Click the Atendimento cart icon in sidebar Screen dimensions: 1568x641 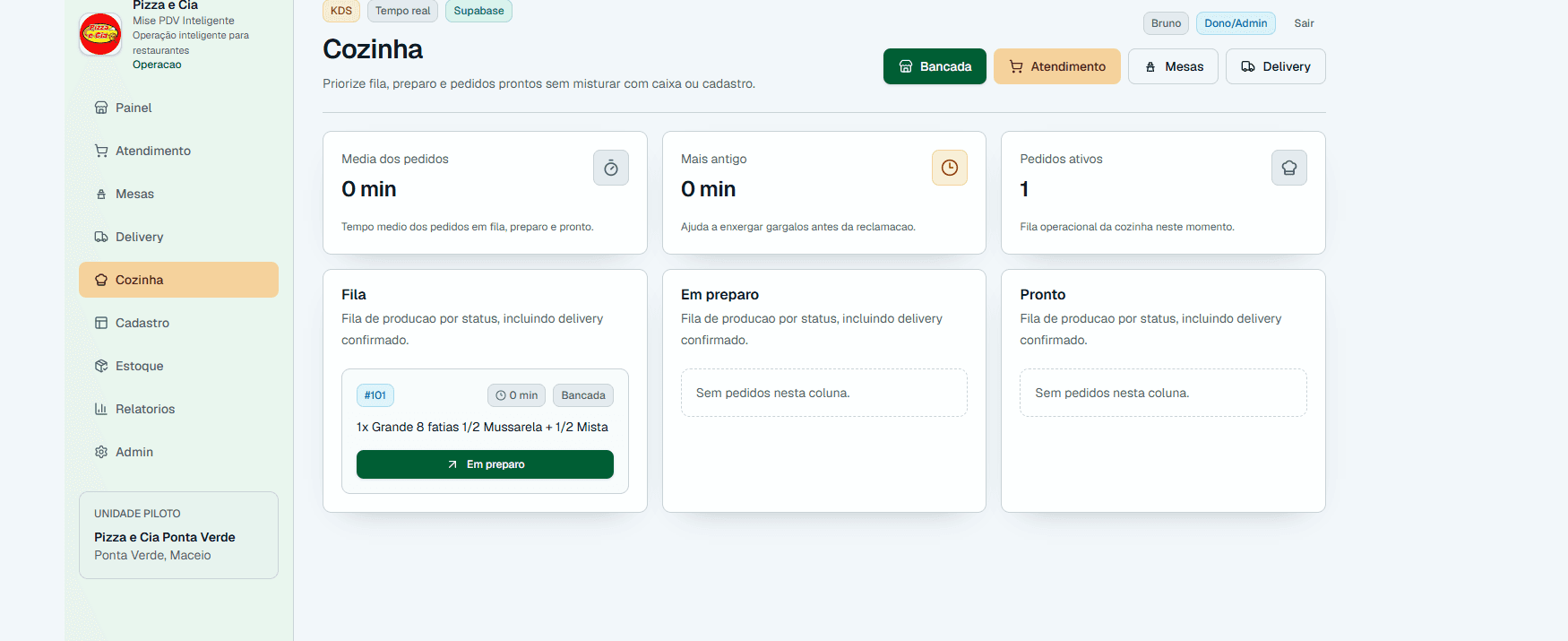(x=101, y=151)
